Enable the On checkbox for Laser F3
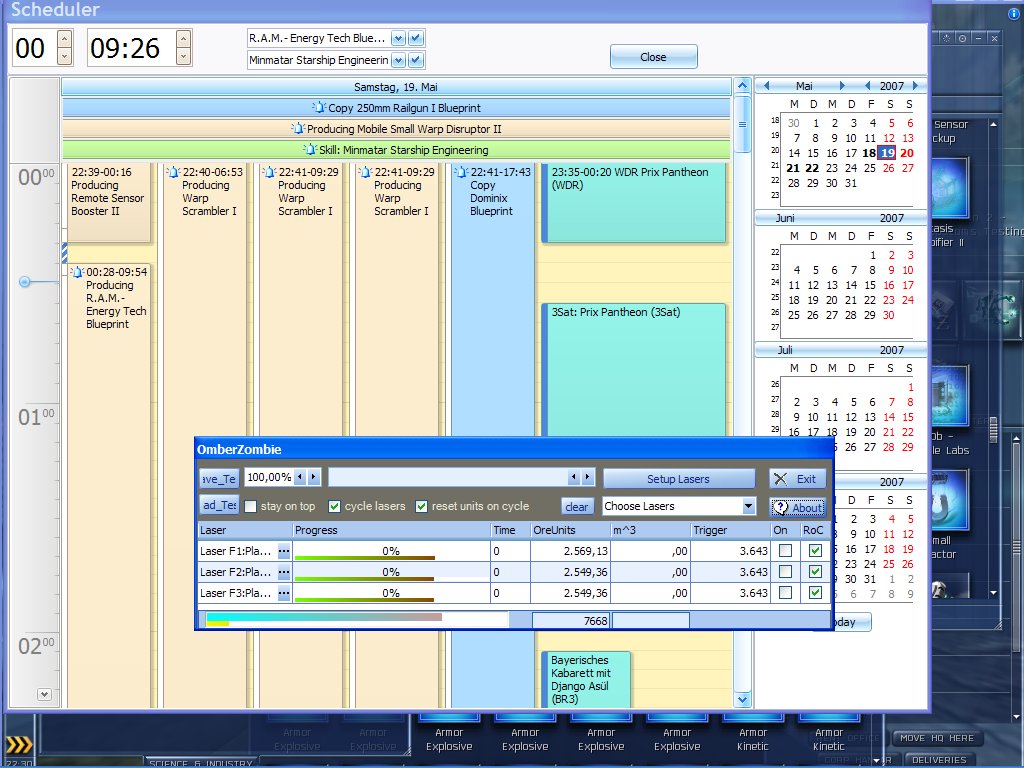The width and height of the screenshot is (1024, 768). (785, 592)
